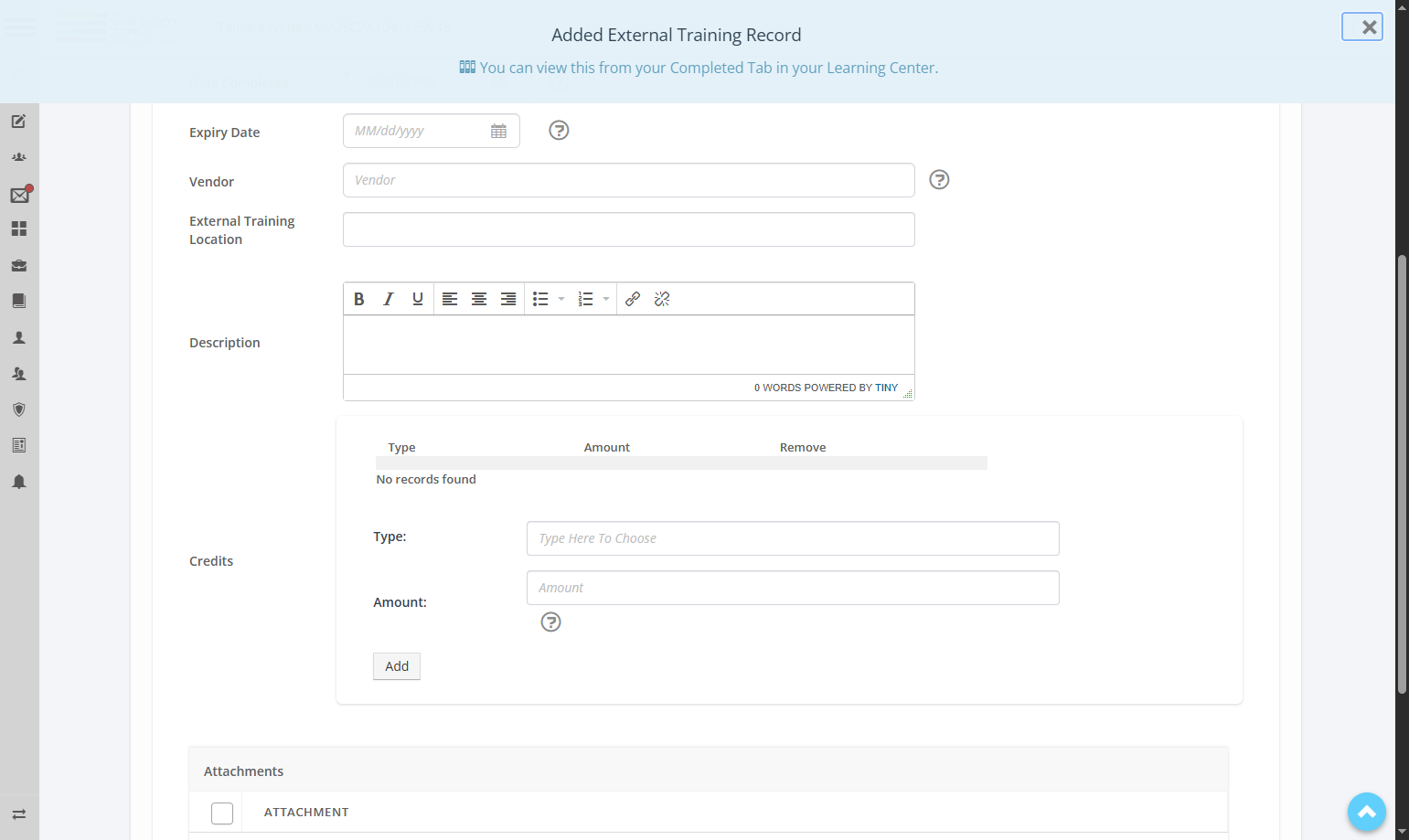
Task: Click the credit Type combo box
Action: 793,538
